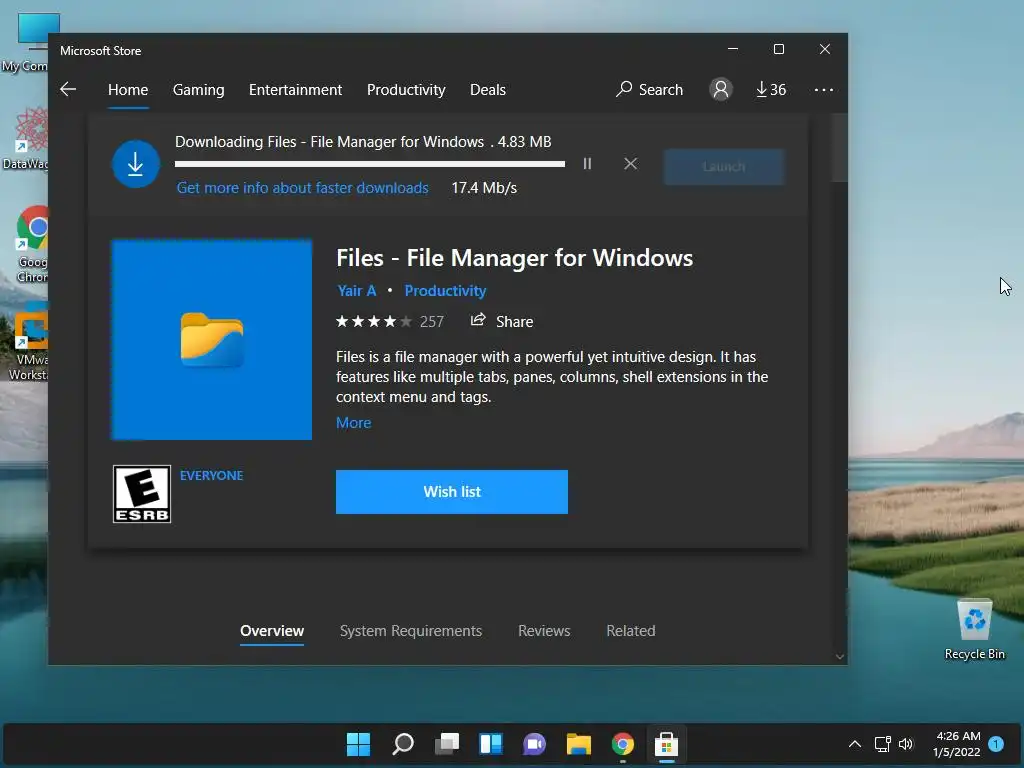Open the network tray icon

(883, 744)
